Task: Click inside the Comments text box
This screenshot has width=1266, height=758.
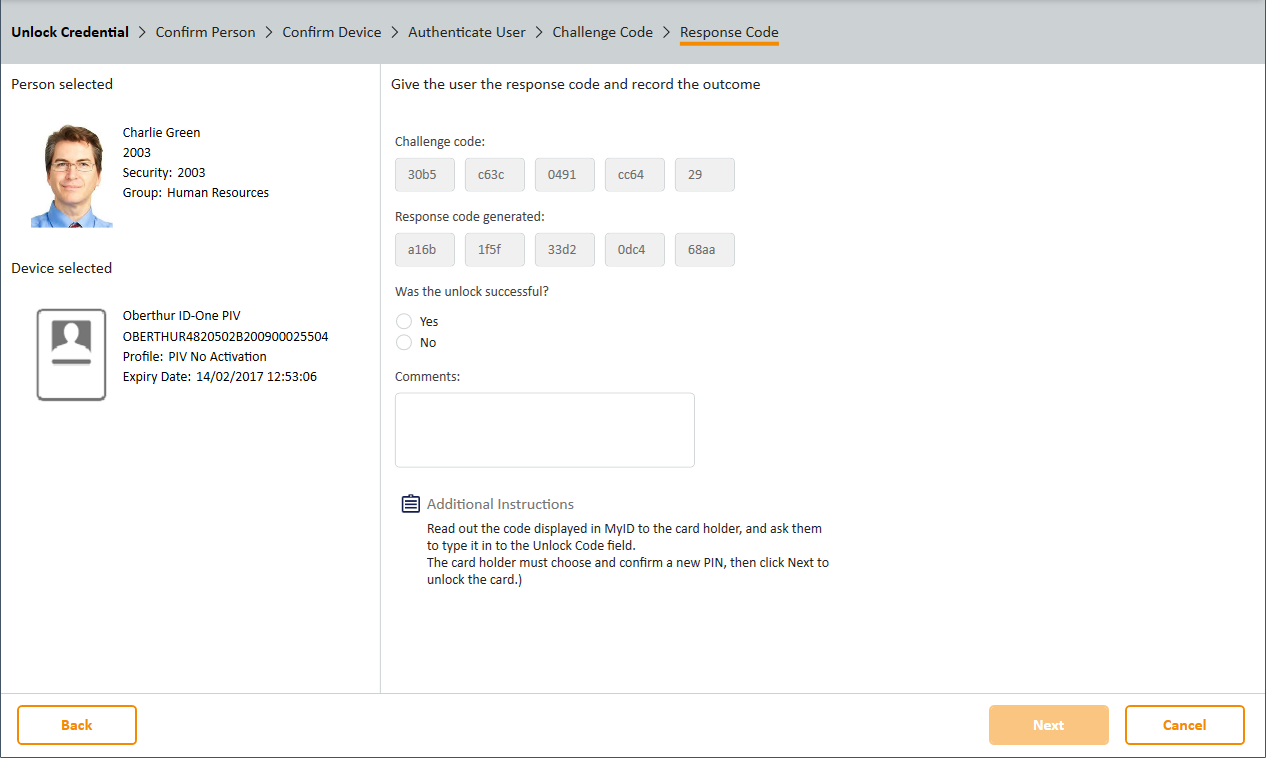Action: tap(544, 430)
